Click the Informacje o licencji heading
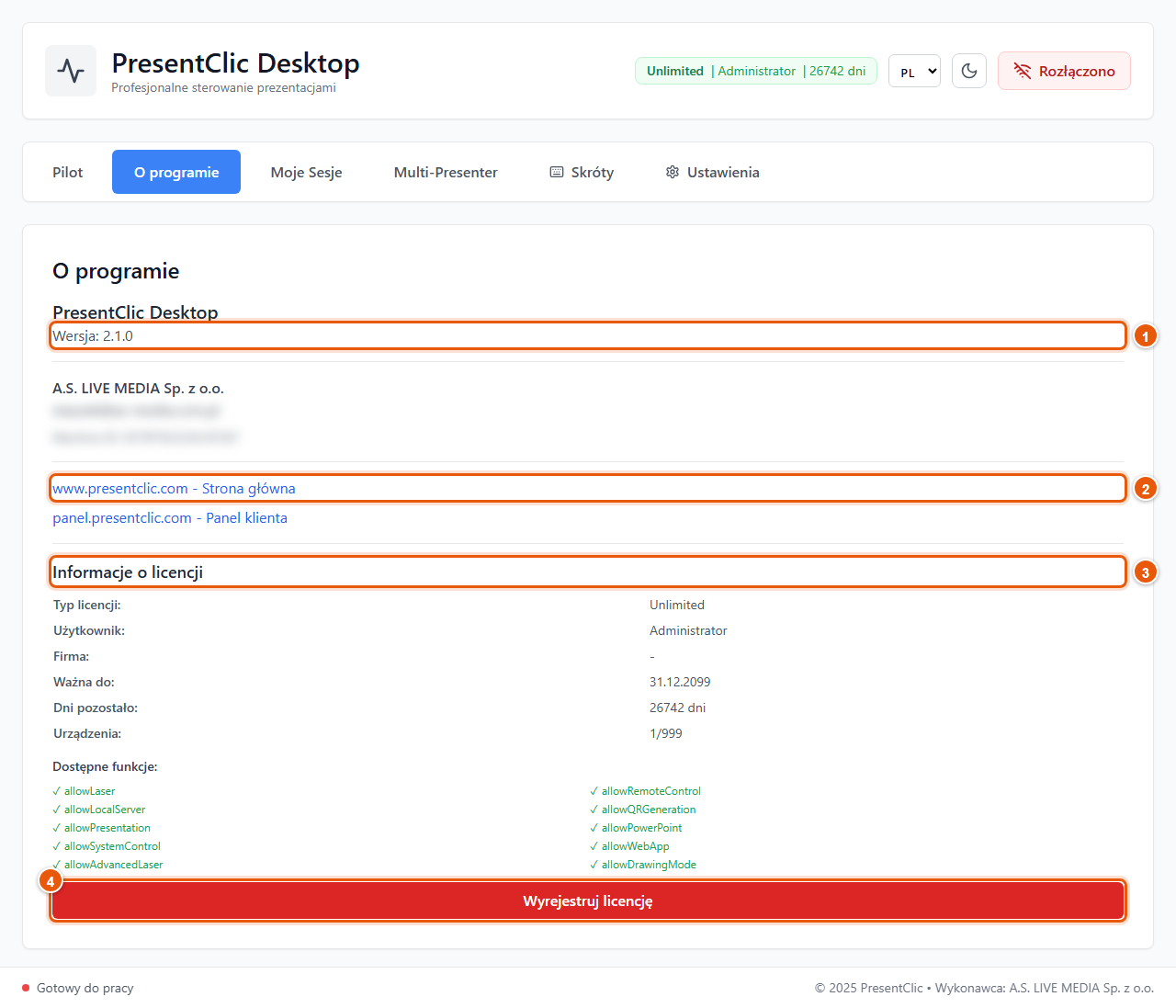 (x=128, y=572)
